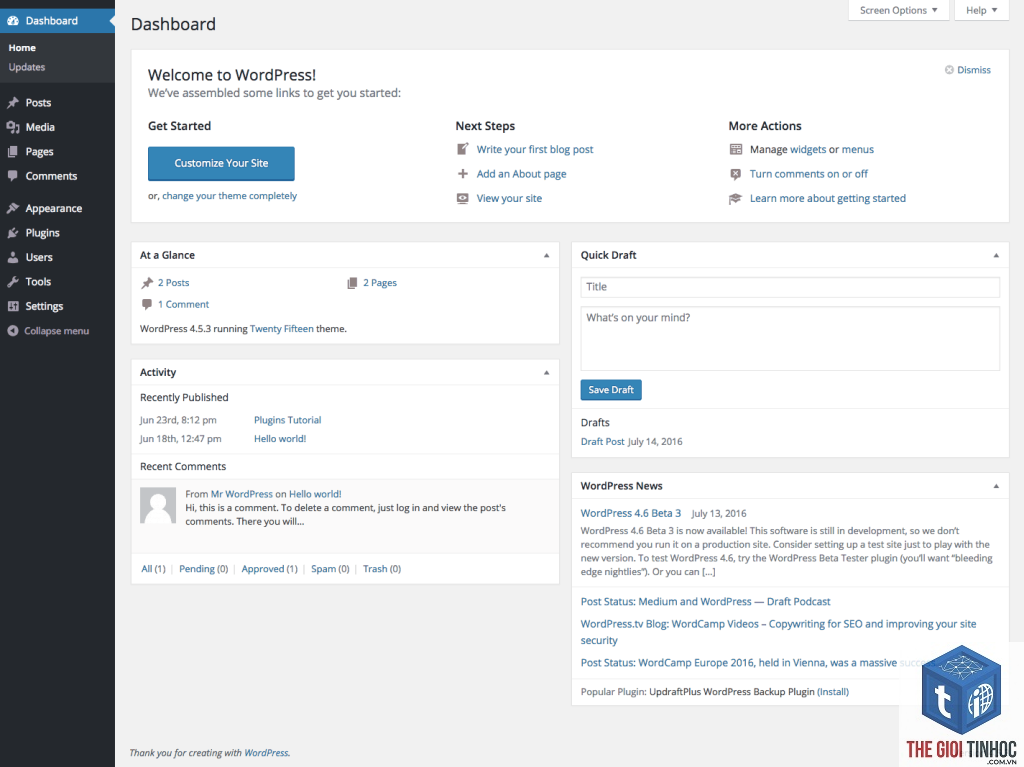
Task: Click Install link for UpdraftPlus plugin
Action: point(833,692)
